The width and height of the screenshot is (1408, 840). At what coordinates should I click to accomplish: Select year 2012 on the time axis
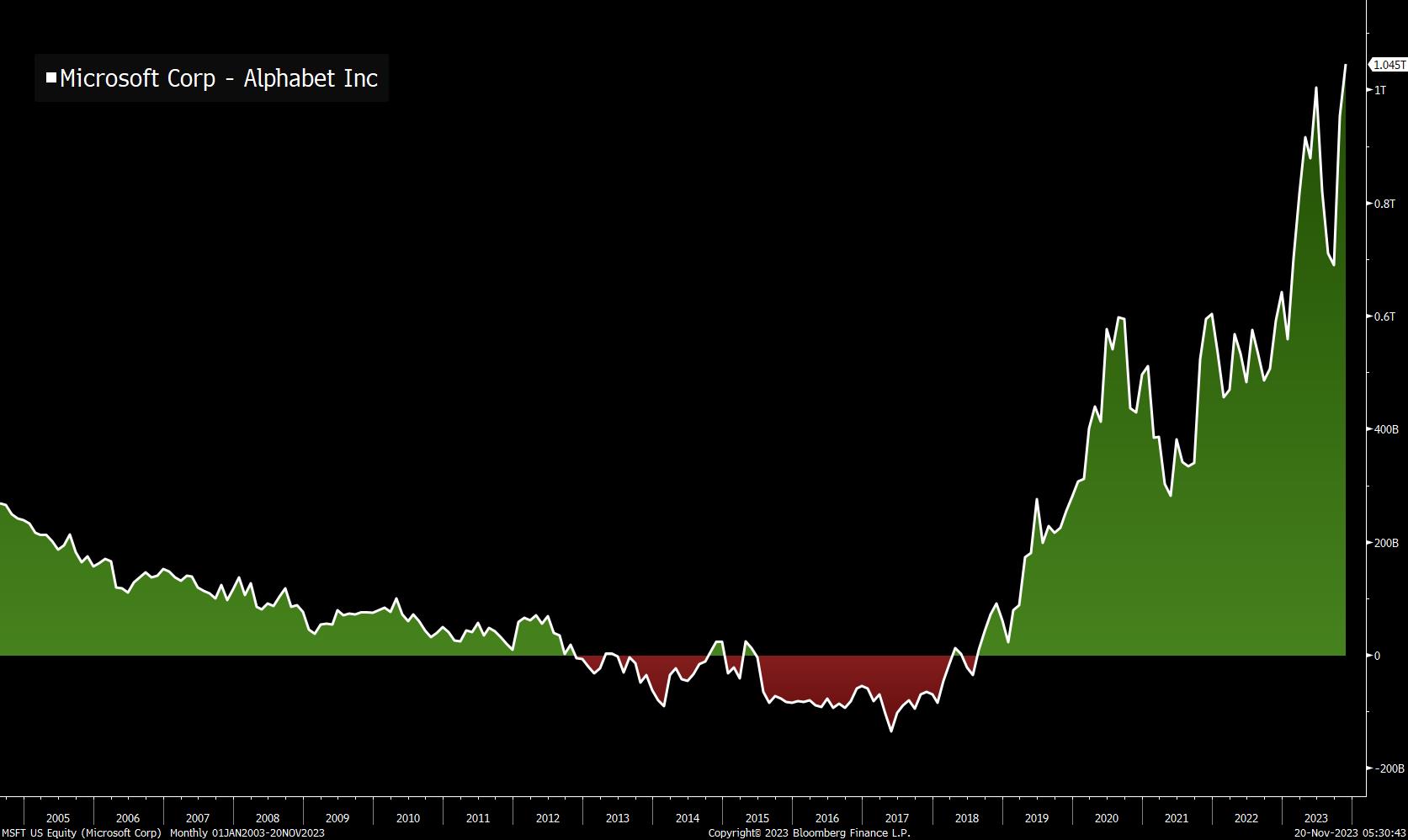click(548, 818)
